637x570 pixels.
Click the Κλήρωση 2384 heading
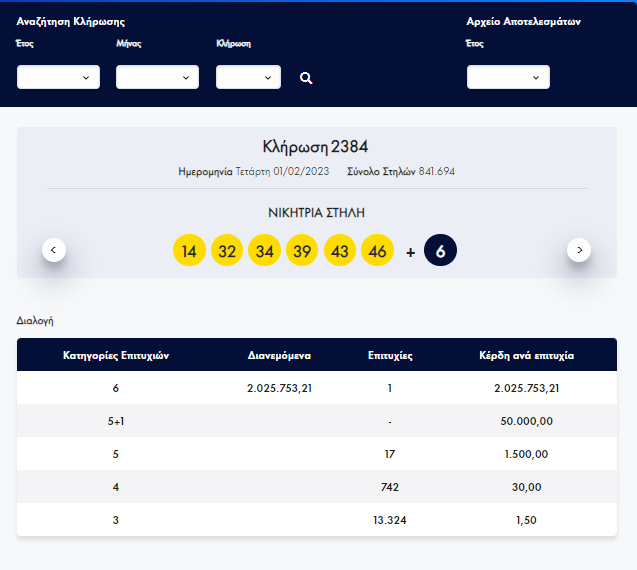(x=316, y=147)
